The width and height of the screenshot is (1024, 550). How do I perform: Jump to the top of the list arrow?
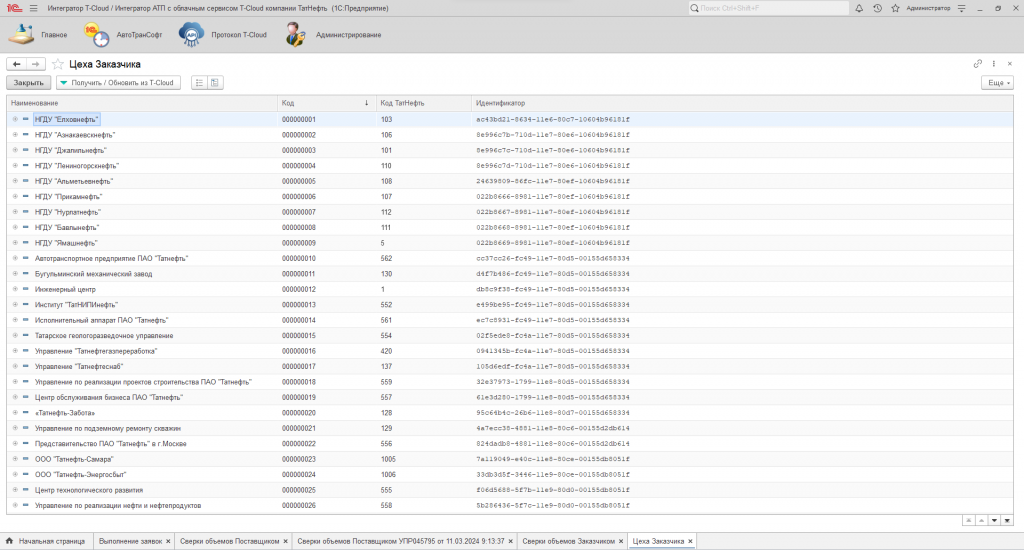[968, 521]
